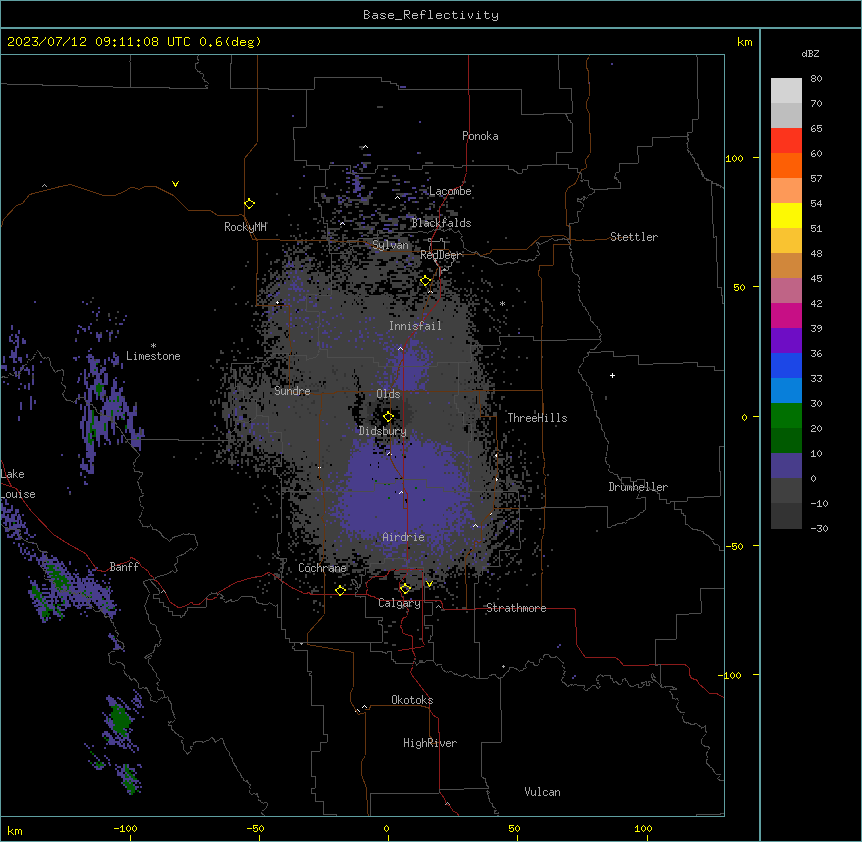
Task: Click the Airdrie city label
Action: 403,537
